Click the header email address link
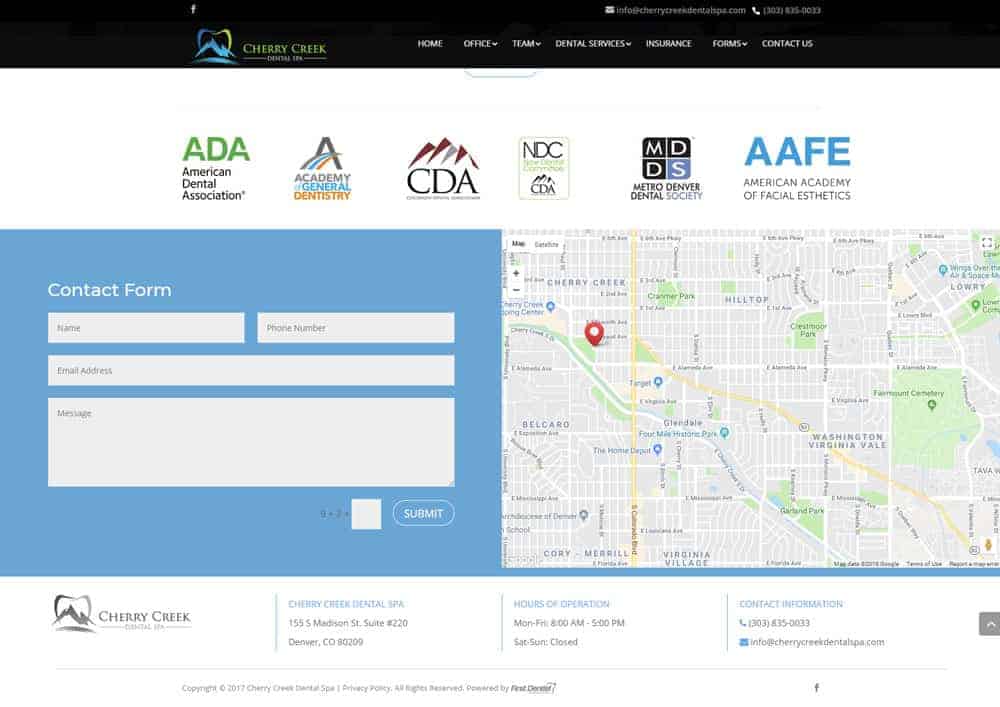 (675, 10)
